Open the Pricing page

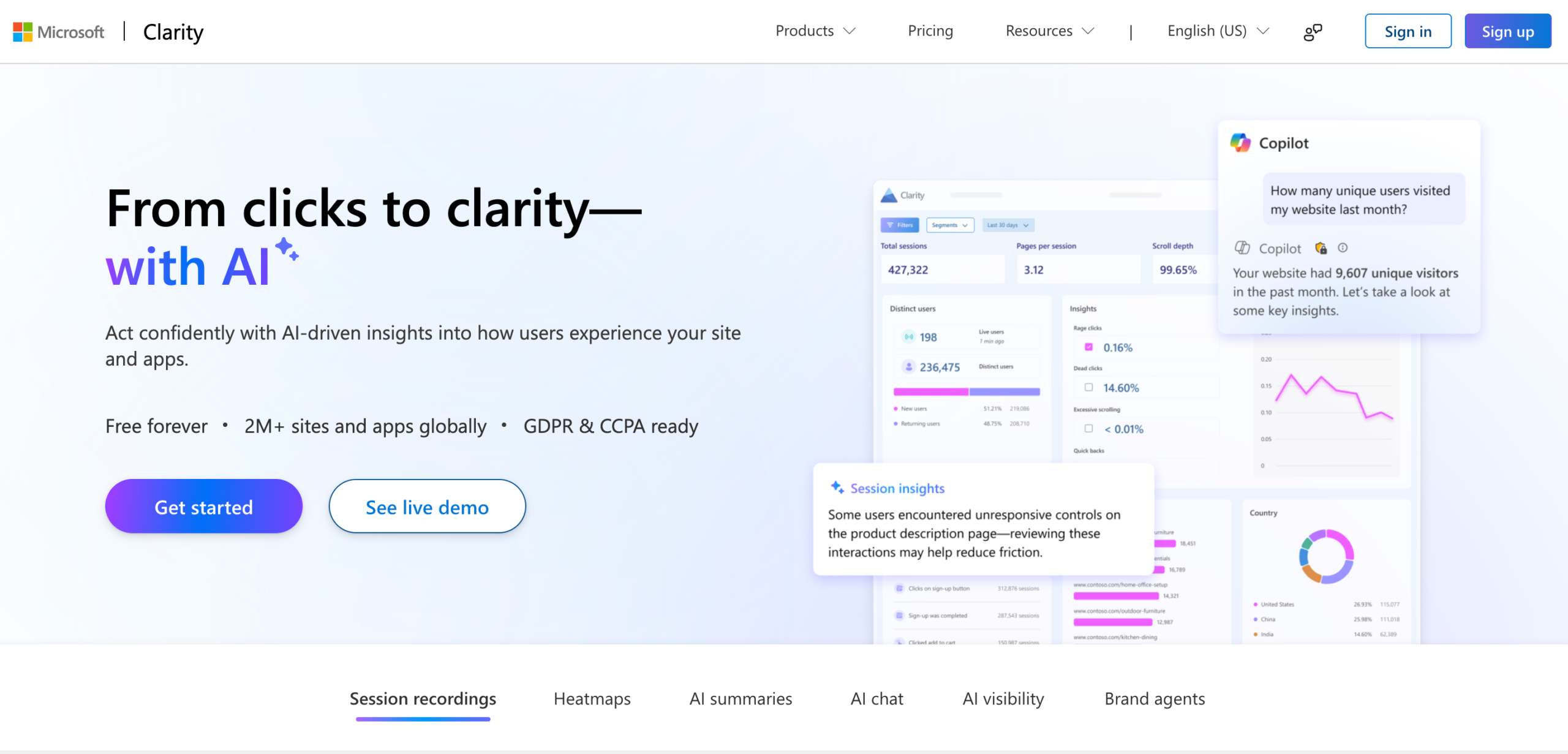click(x=930, y=31)
